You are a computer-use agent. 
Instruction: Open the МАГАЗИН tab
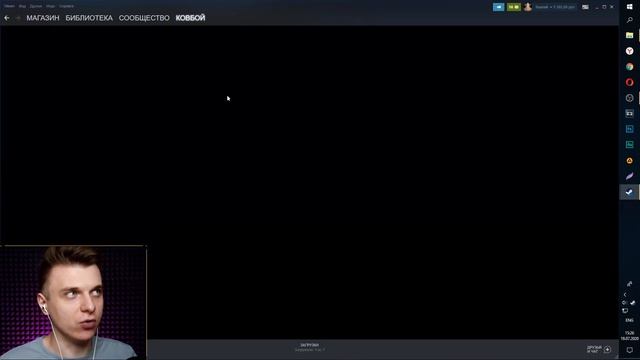(43, 18)
